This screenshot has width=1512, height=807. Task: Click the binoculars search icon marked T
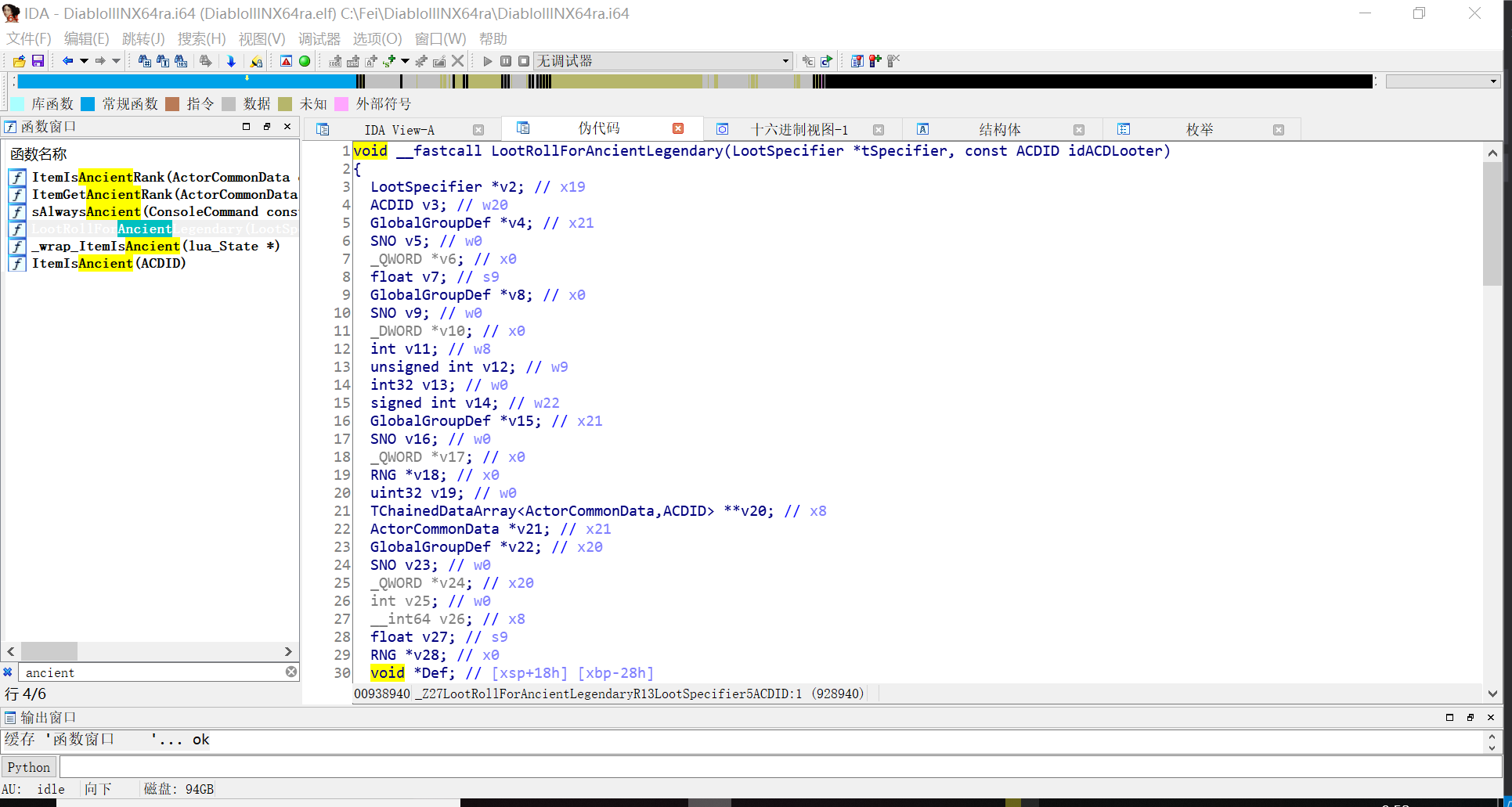(163, 61)
